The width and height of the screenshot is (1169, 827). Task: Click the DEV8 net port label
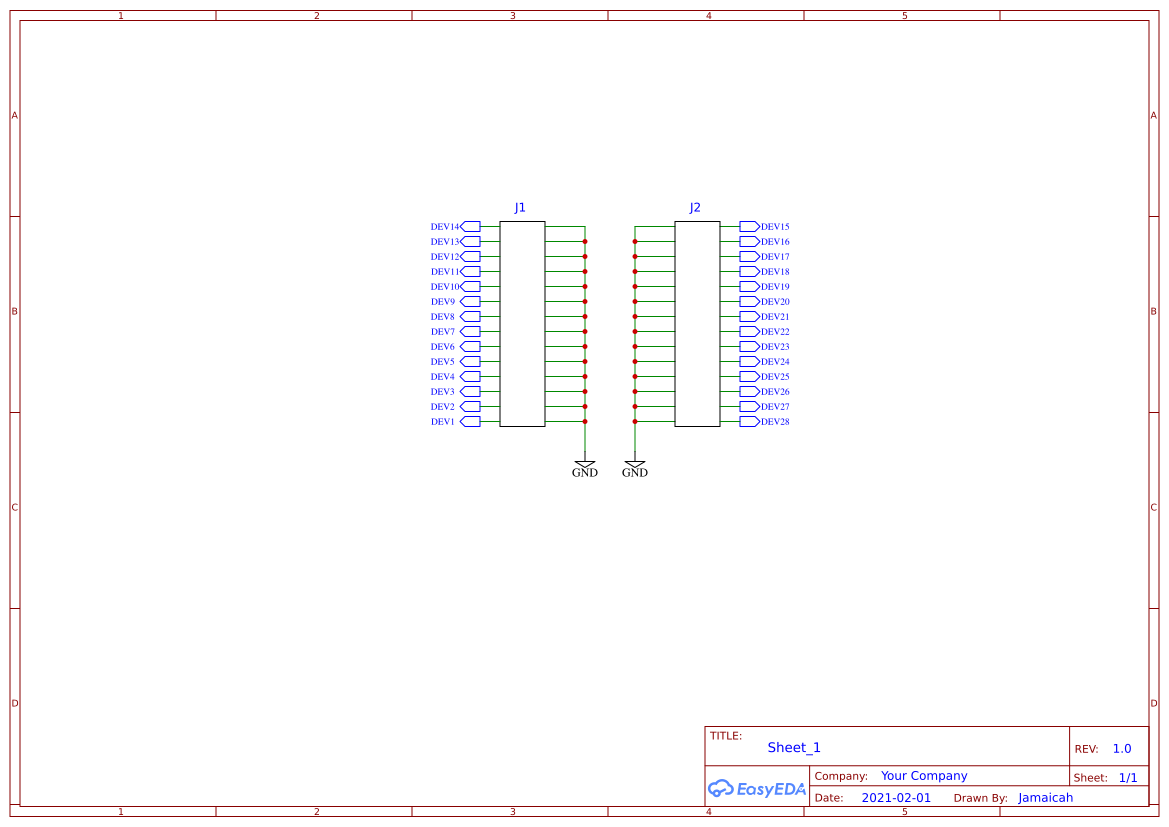(442, 317)
